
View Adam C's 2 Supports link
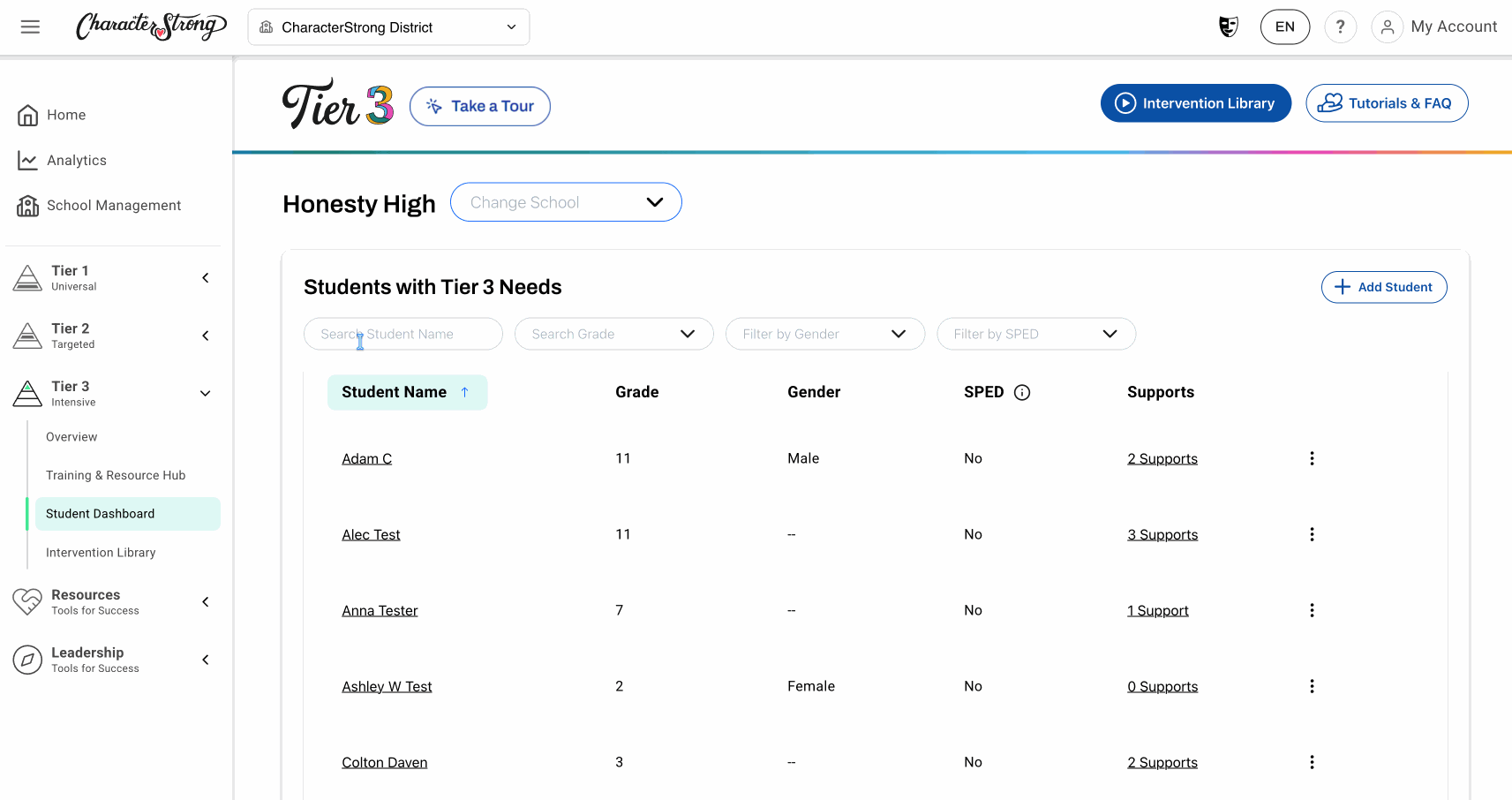point(1162,458)
